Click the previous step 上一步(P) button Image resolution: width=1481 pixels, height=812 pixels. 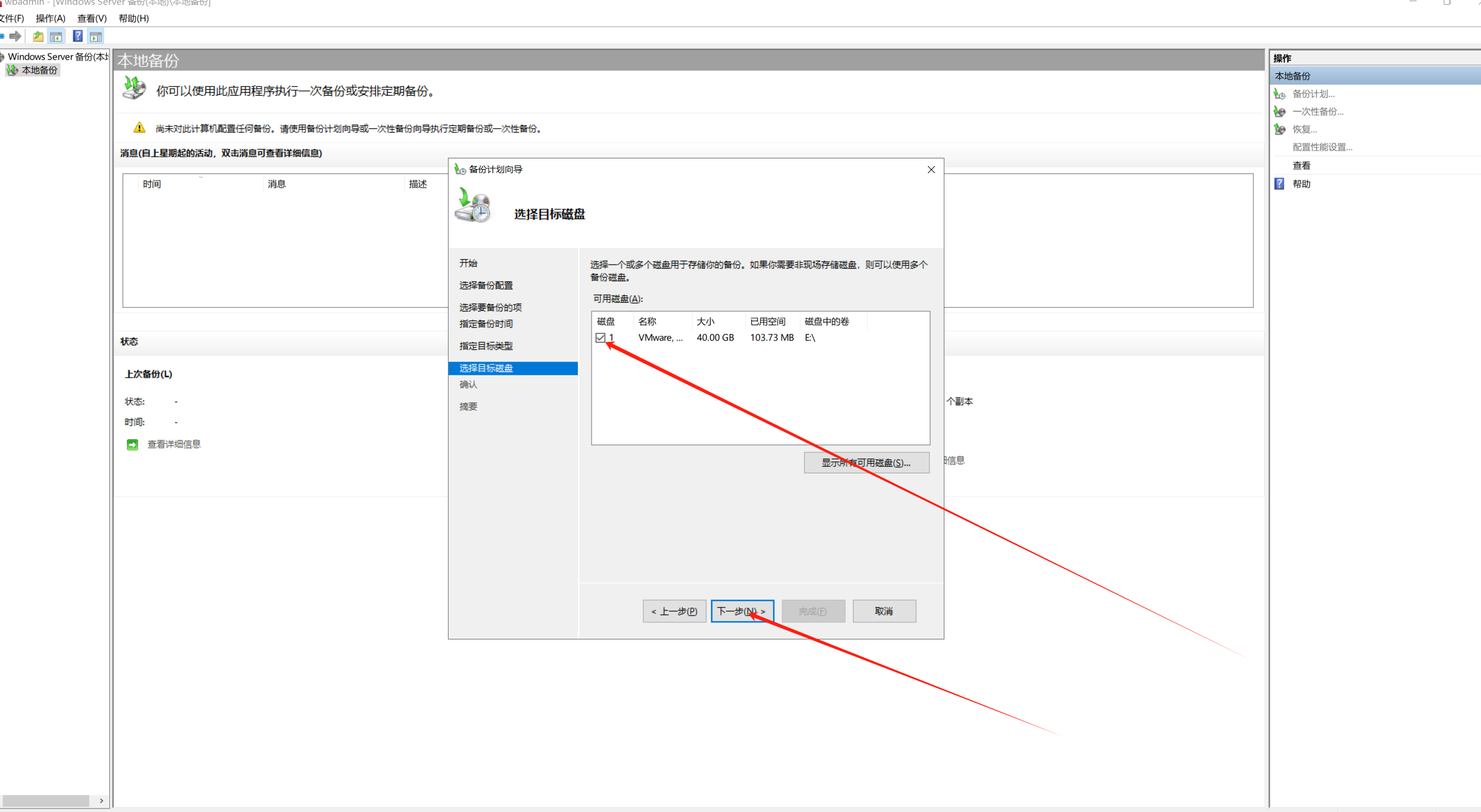[674, 611]
